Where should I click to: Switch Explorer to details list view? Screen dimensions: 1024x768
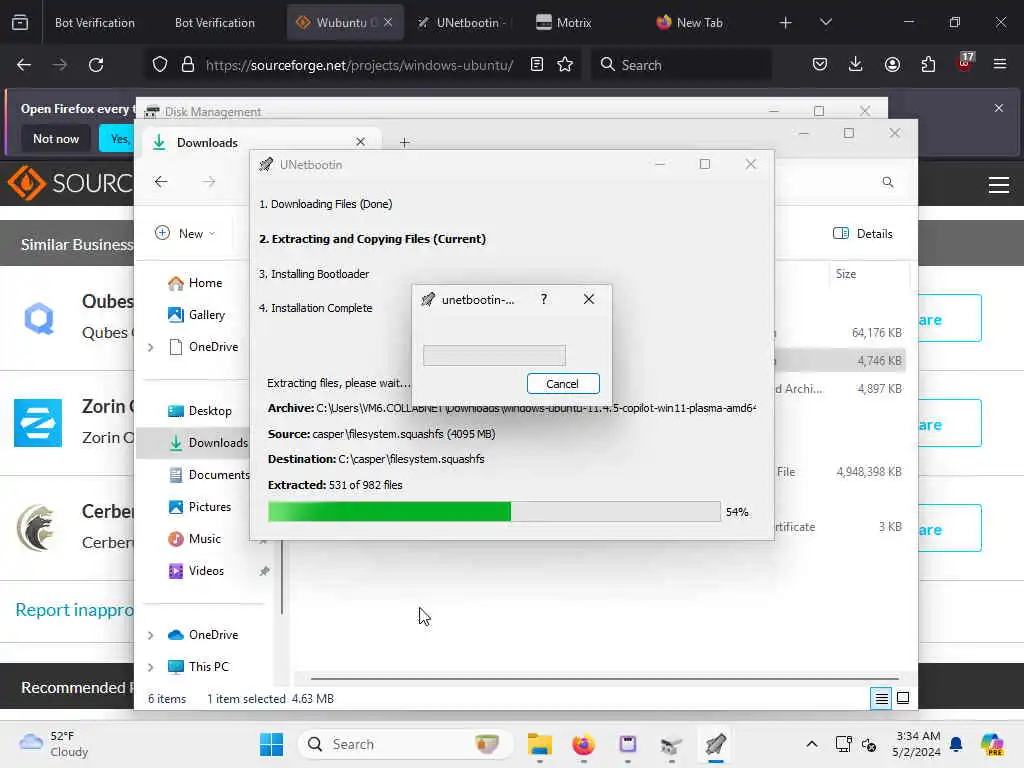(x=881, y=699)
